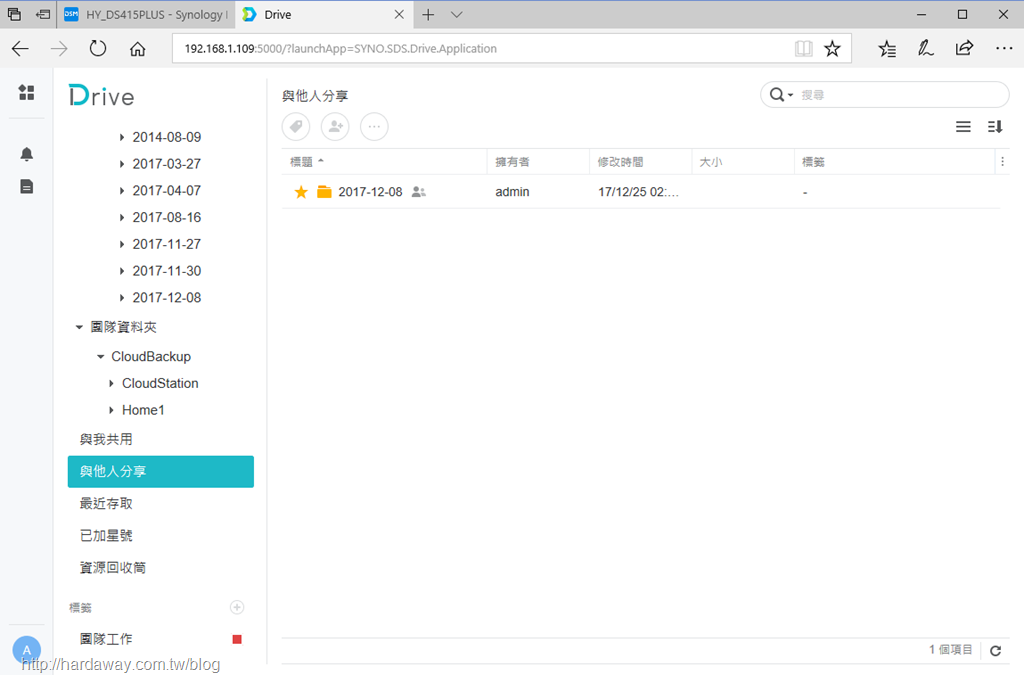The width and height of the screenshot is (1024, 675).
Task: Click the label tag toolbar button
Action: pos(296,127)
